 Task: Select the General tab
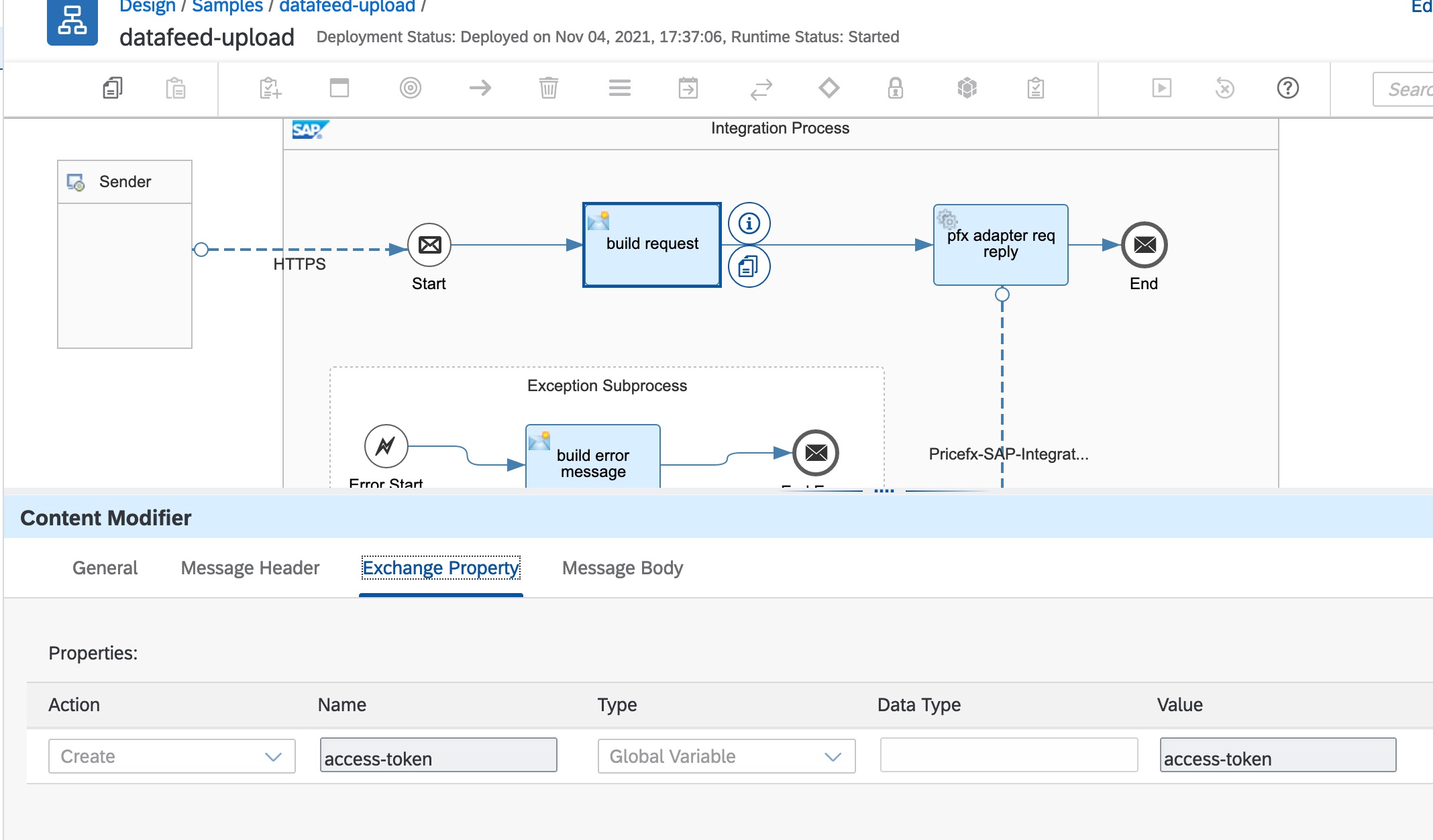click(x=105, y=568)
